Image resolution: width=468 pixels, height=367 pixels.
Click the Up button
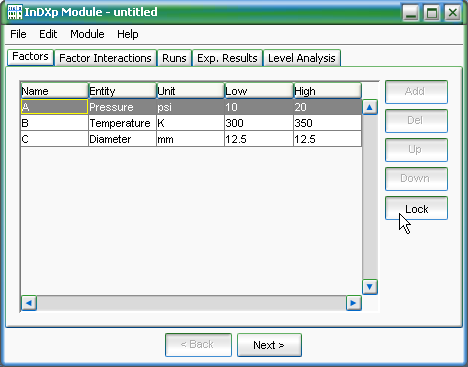(416, 150)
